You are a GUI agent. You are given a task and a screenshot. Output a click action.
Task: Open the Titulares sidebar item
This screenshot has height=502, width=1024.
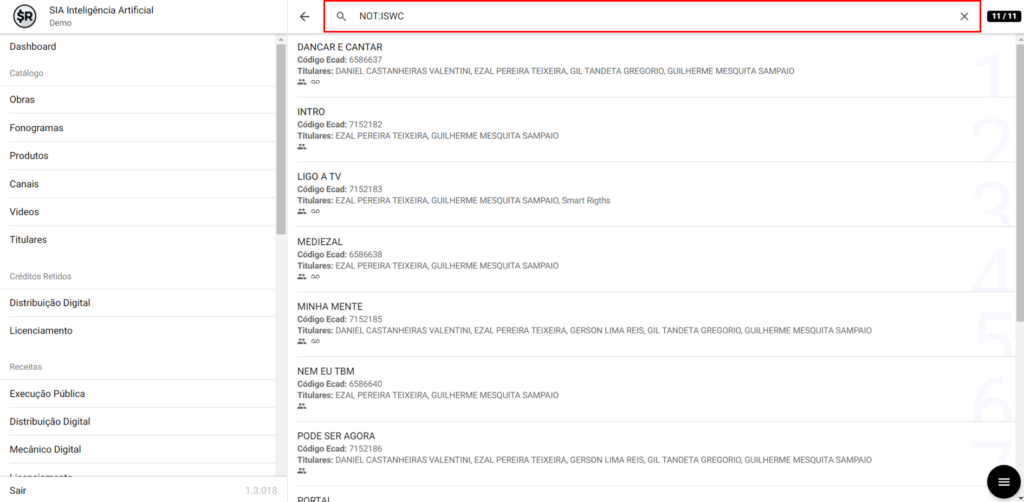(x=28, y=240)
